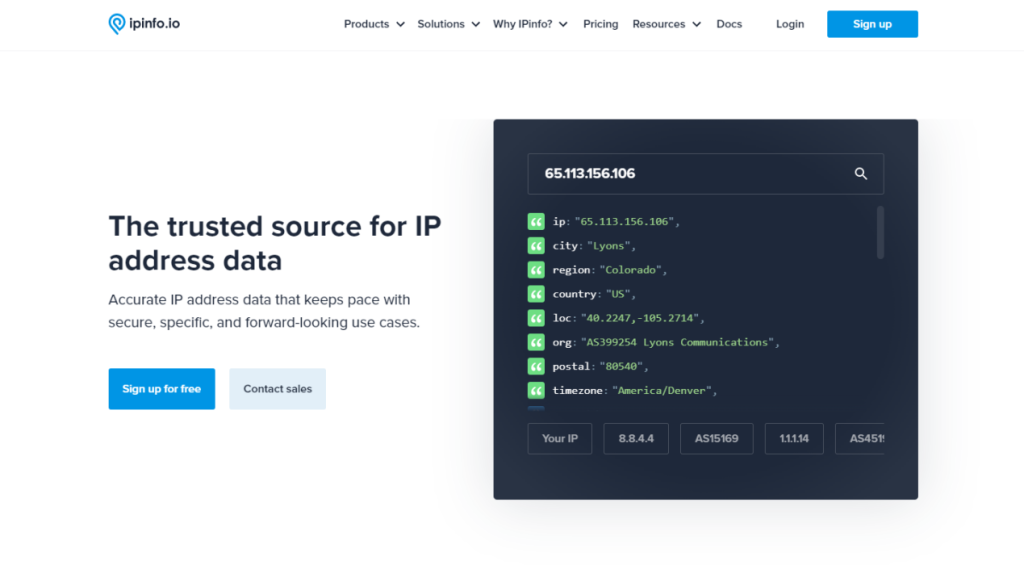Click the quote icon beside region field
Viewport: 1024px width, 565px height.
536,270
